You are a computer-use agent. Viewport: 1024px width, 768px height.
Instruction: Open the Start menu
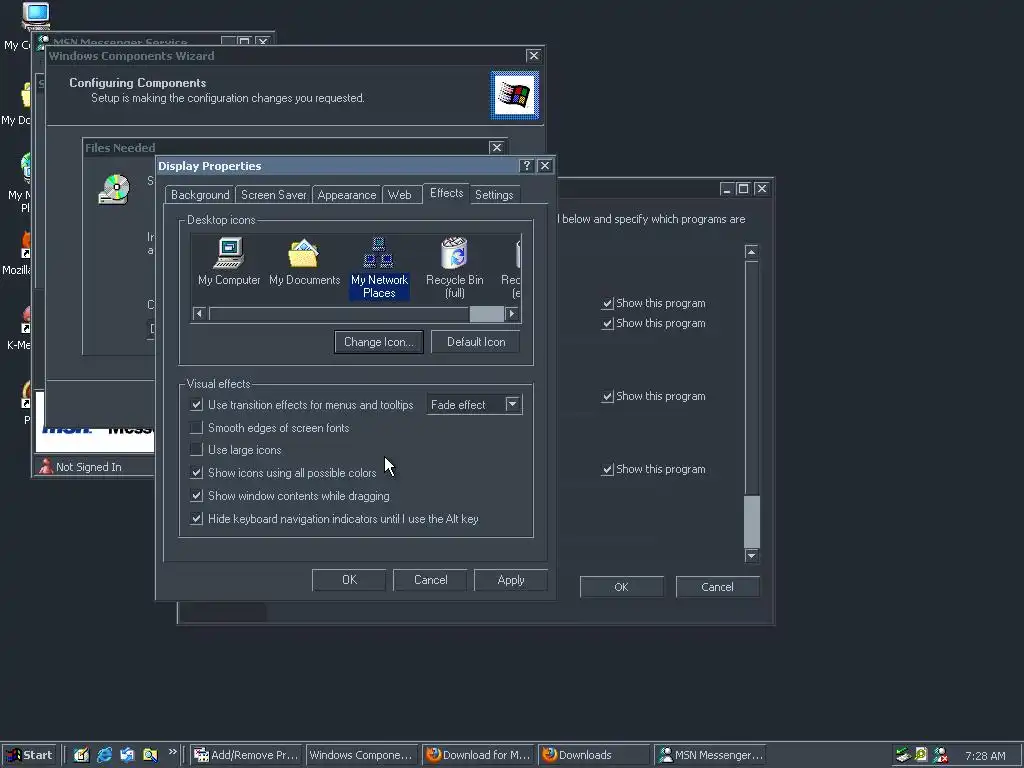(29, 755)
